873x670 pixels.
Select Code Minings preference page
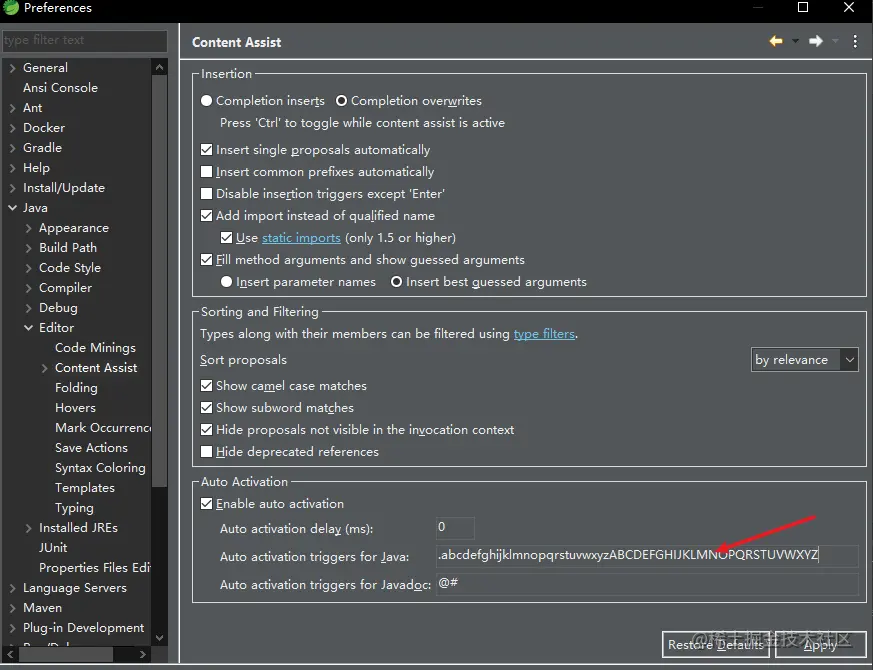(x=95, y=348)
